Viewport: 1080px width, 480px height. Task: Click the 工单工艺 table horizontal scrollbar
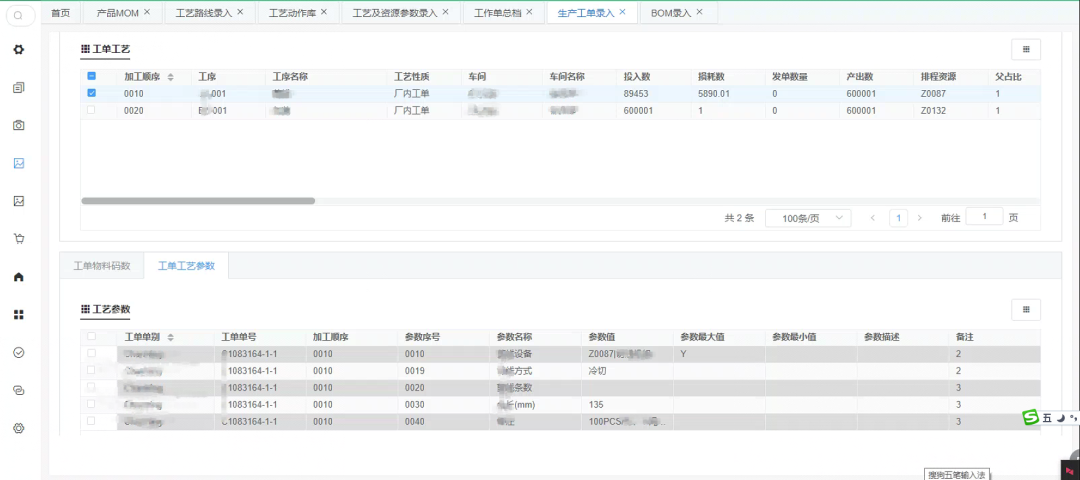pyautogui.click(x=198, y=201)
